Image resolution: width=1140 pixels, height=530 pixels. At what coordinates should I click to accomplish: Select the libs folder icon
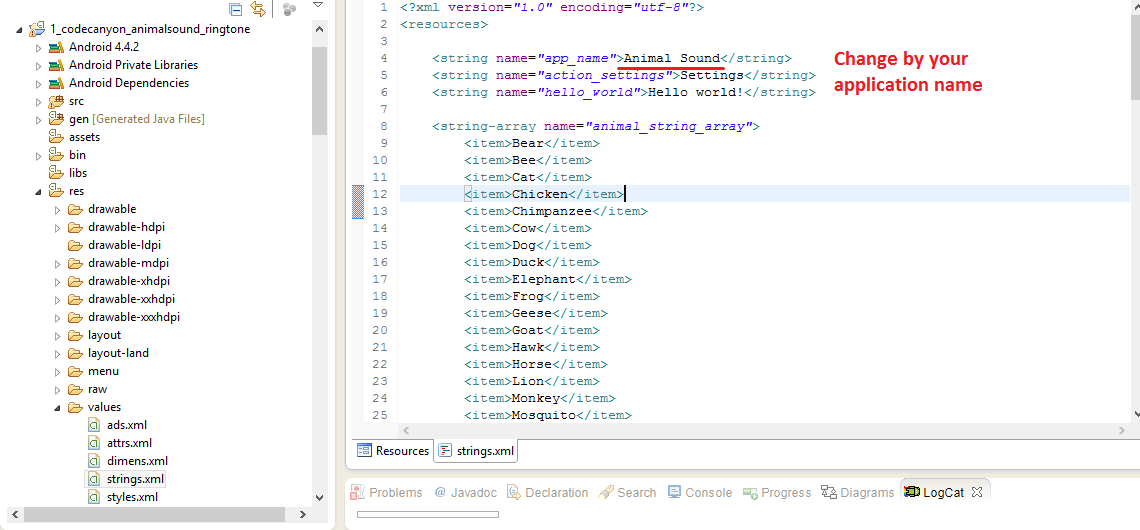56,173
